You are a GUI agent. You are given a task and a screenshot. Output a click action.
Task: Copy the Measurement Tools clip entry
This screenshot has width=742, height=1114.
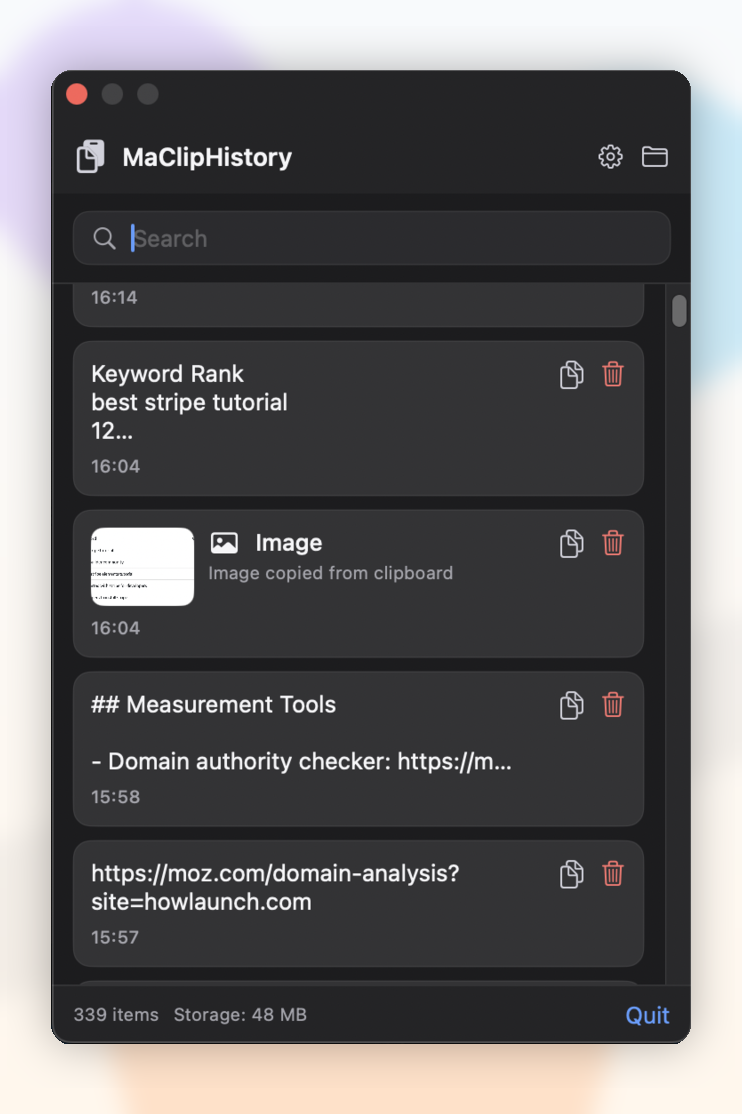[571, 705]
